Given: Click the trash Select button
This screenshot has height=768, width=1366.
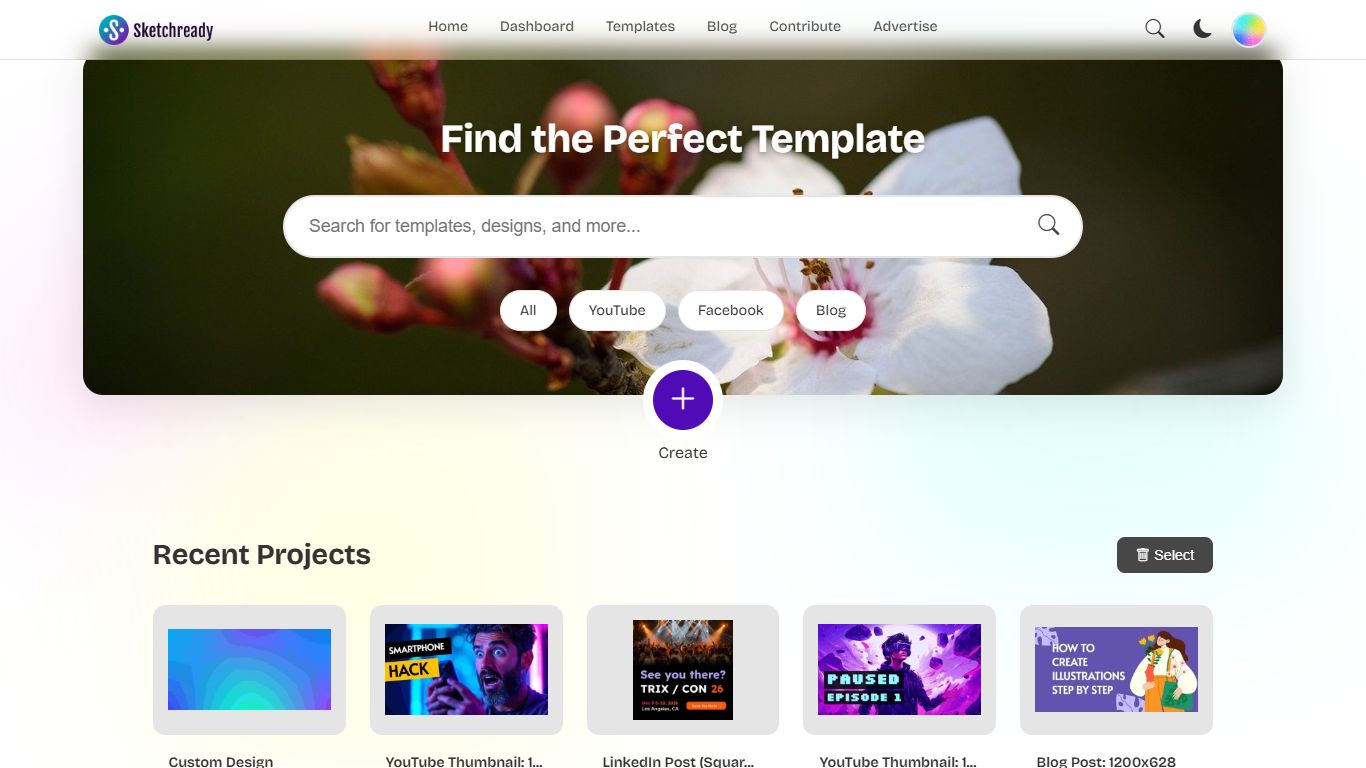Looking at the screenshot, I should point(1165,555).
